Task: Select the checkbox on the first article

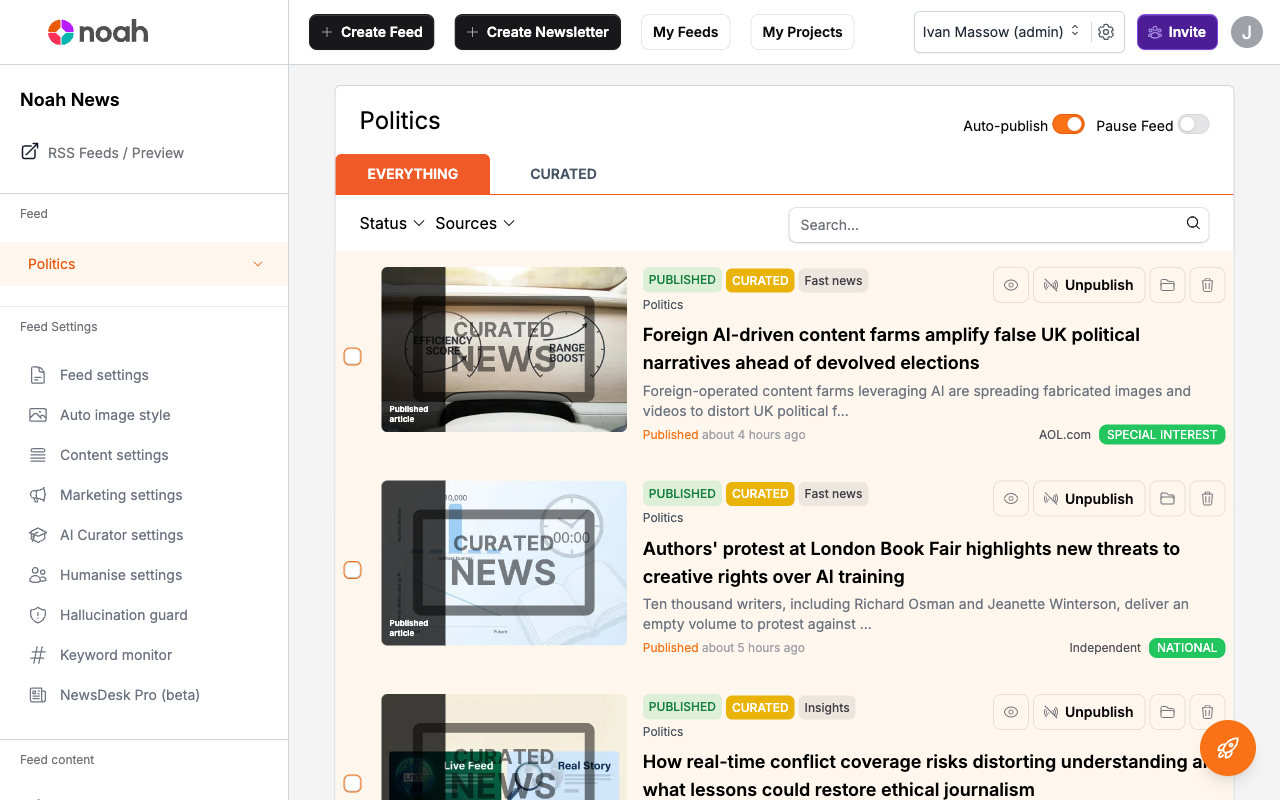Action: (352, 356)
